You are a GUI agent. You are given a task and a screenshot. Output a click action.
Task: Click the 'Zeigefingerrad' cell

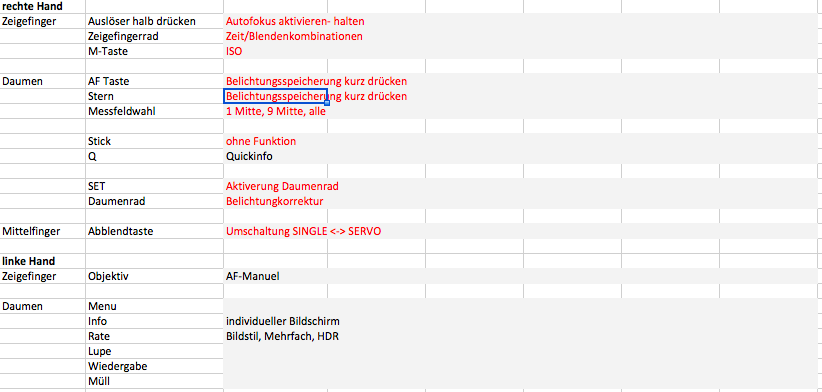154,37
